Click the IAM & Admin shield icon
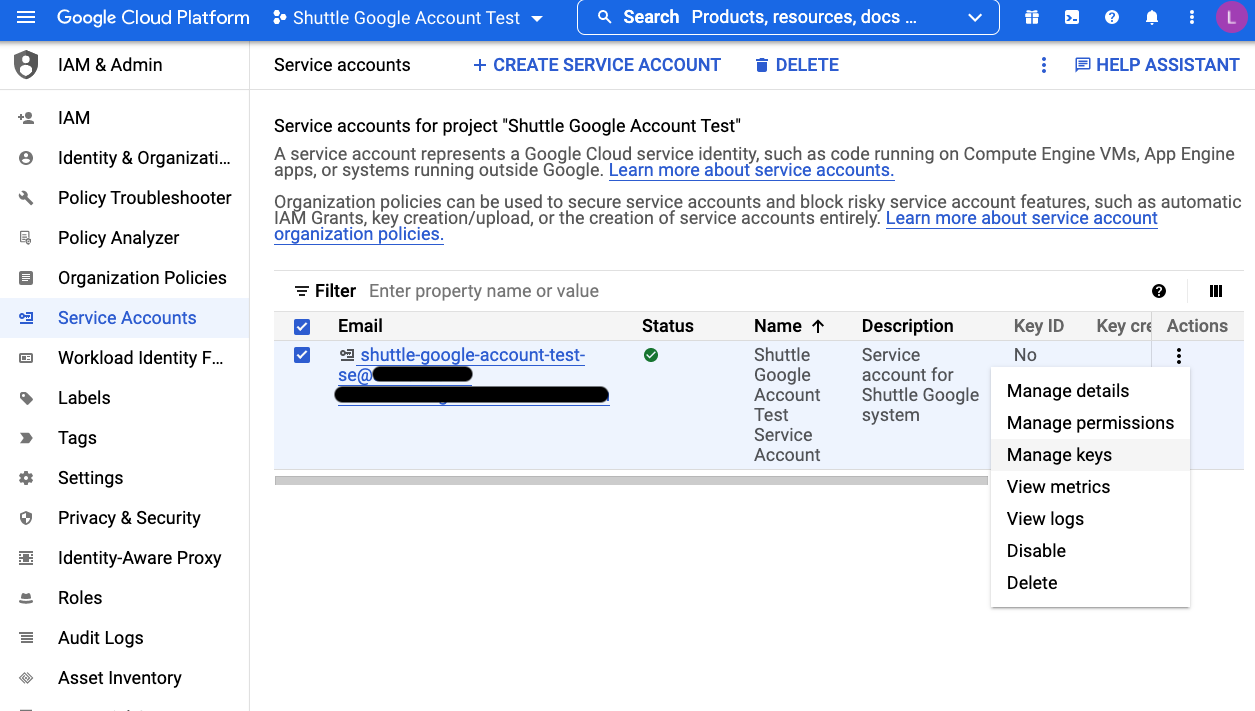 (x=26, y=65)
